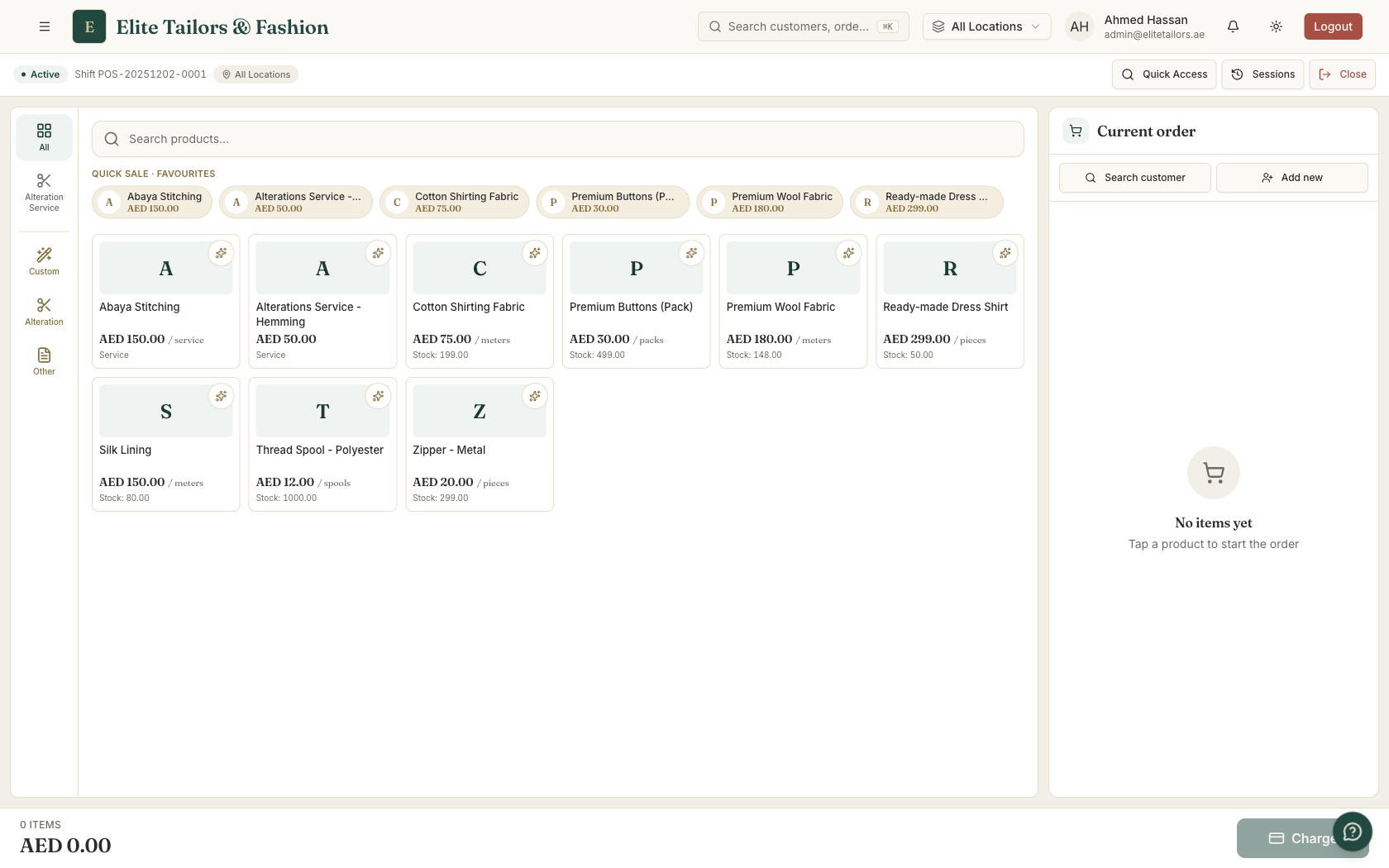Viewport: 1389px width, 868px height.
Task: Focus the Search products field
Action: tap(558, 139)
